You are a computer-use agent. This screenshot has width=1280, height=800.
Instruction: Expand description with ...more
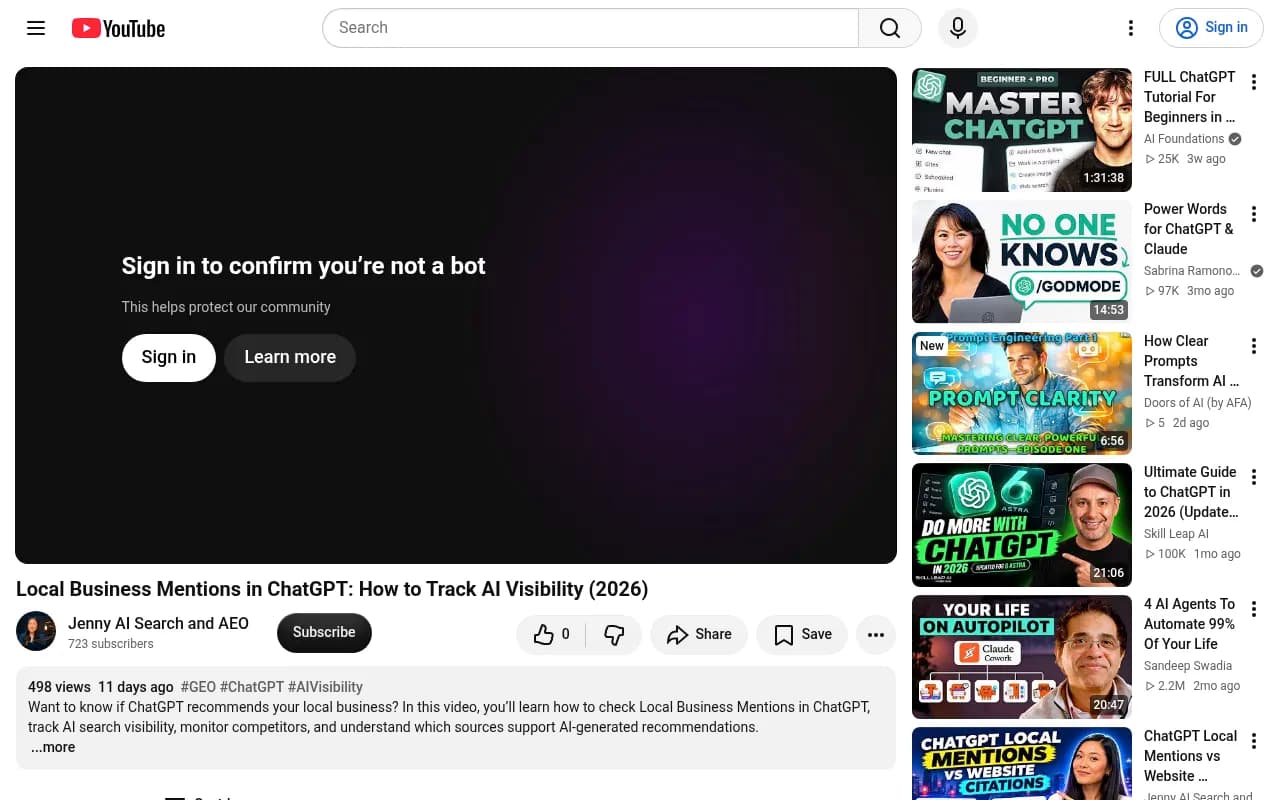pyautogui.click(x=53, y=747)
